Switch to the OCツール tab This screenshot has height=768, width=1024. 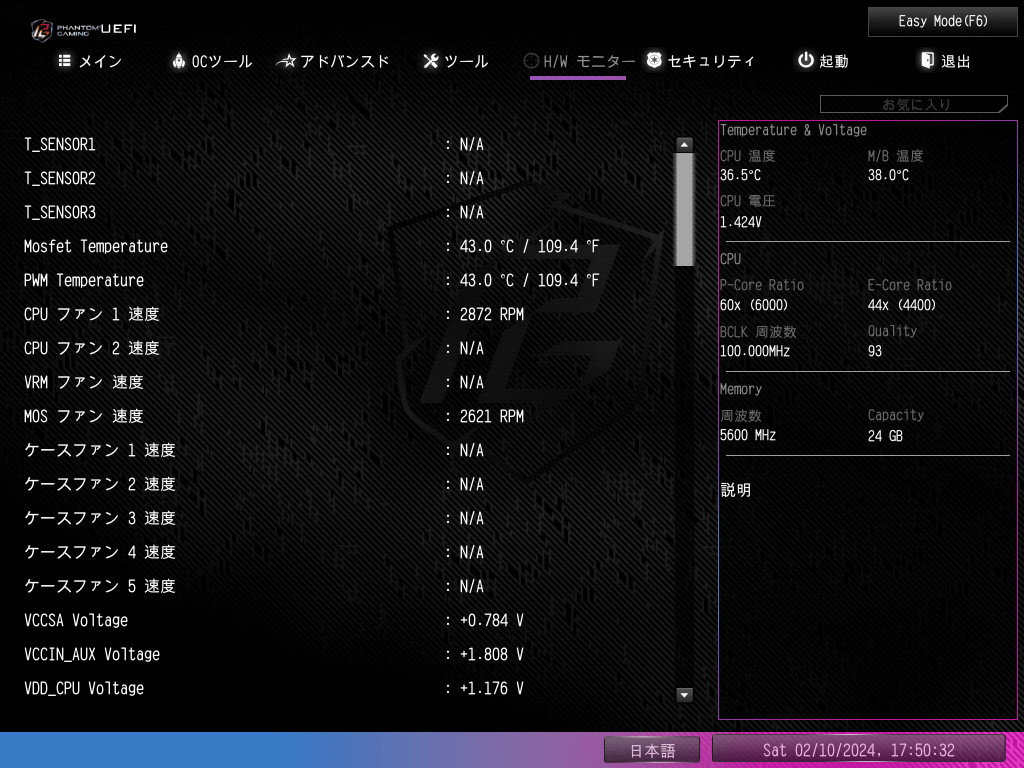[x=212, y=61]
